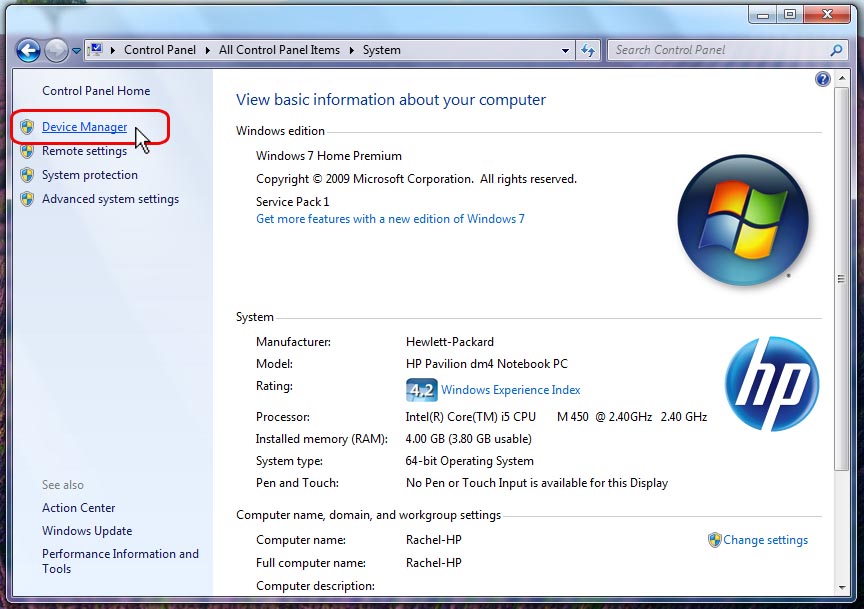The height and width of the screenshot is (609, 864).
Task: Open System protection link
Action: (x=90, y=175)
